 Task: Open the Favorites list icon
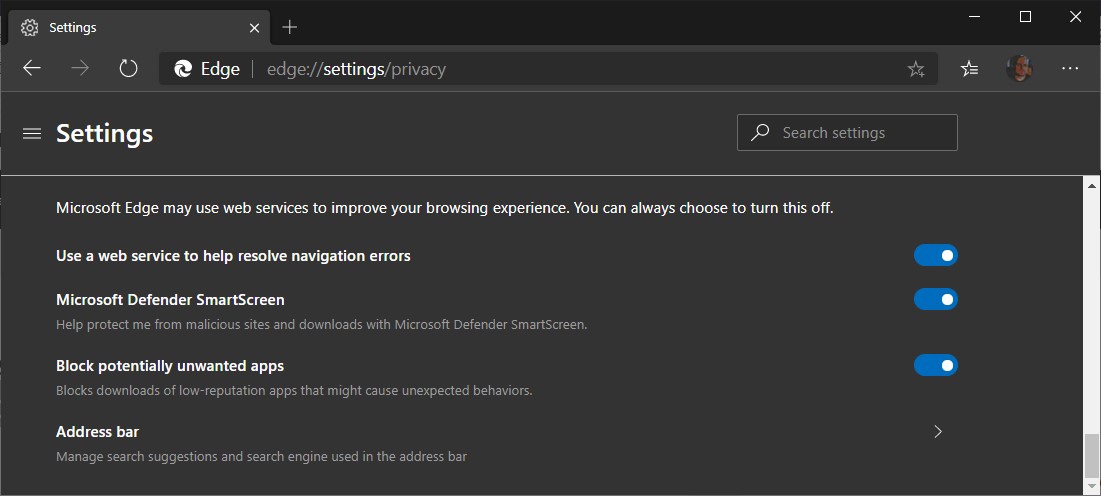[x=970, y=68]
